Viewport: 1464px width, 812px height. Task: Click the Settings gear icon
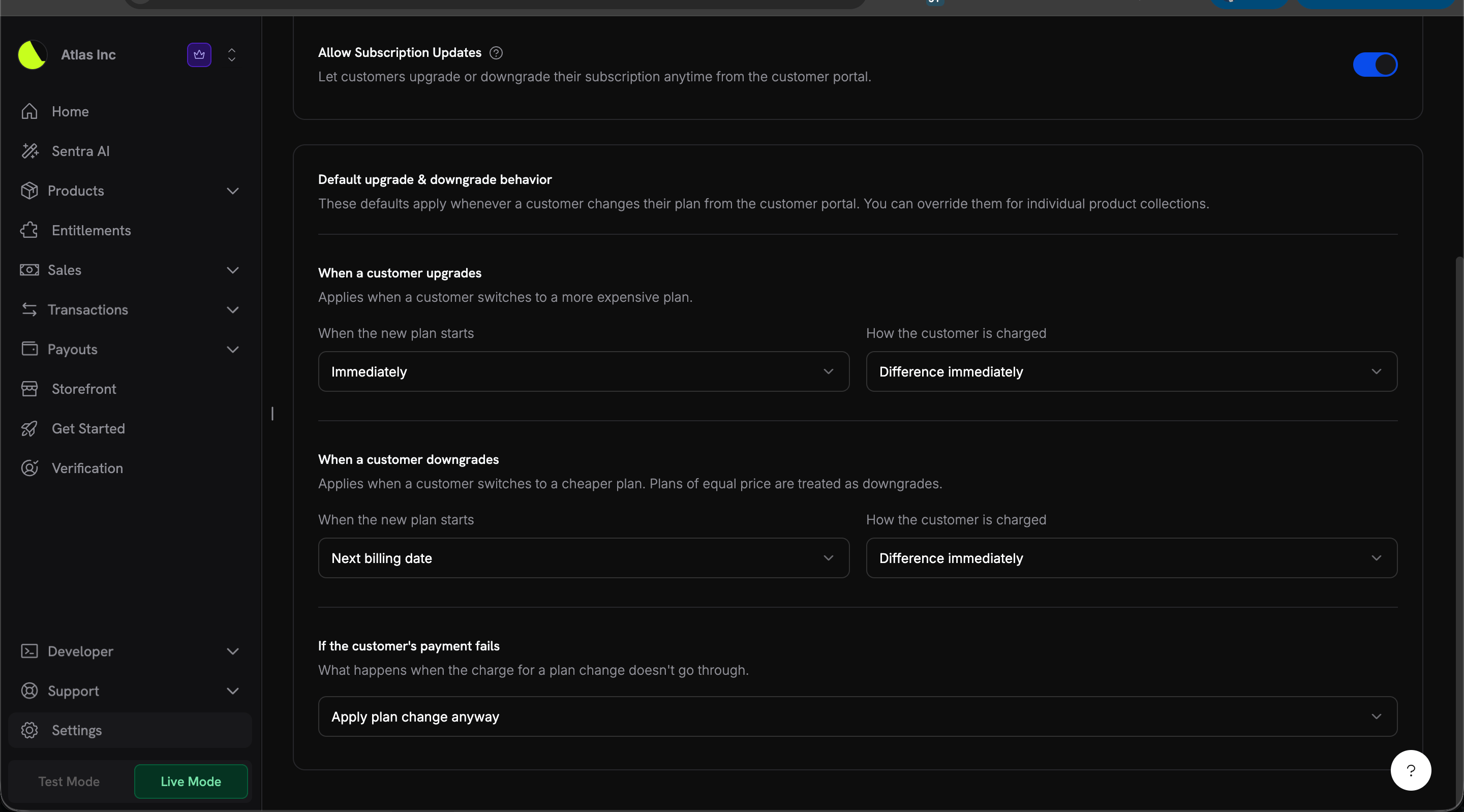[x=29, y=730]
